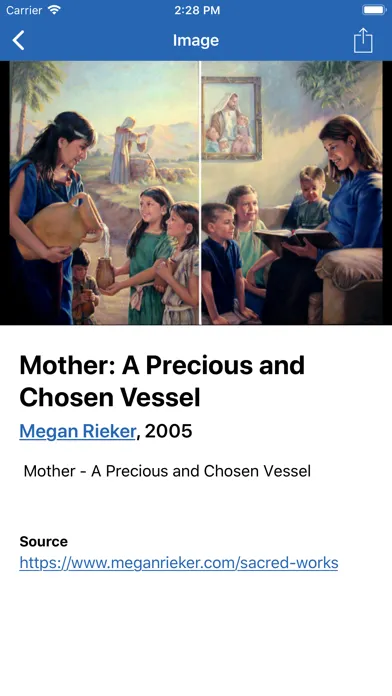Select the artwork title heading text

162,381
